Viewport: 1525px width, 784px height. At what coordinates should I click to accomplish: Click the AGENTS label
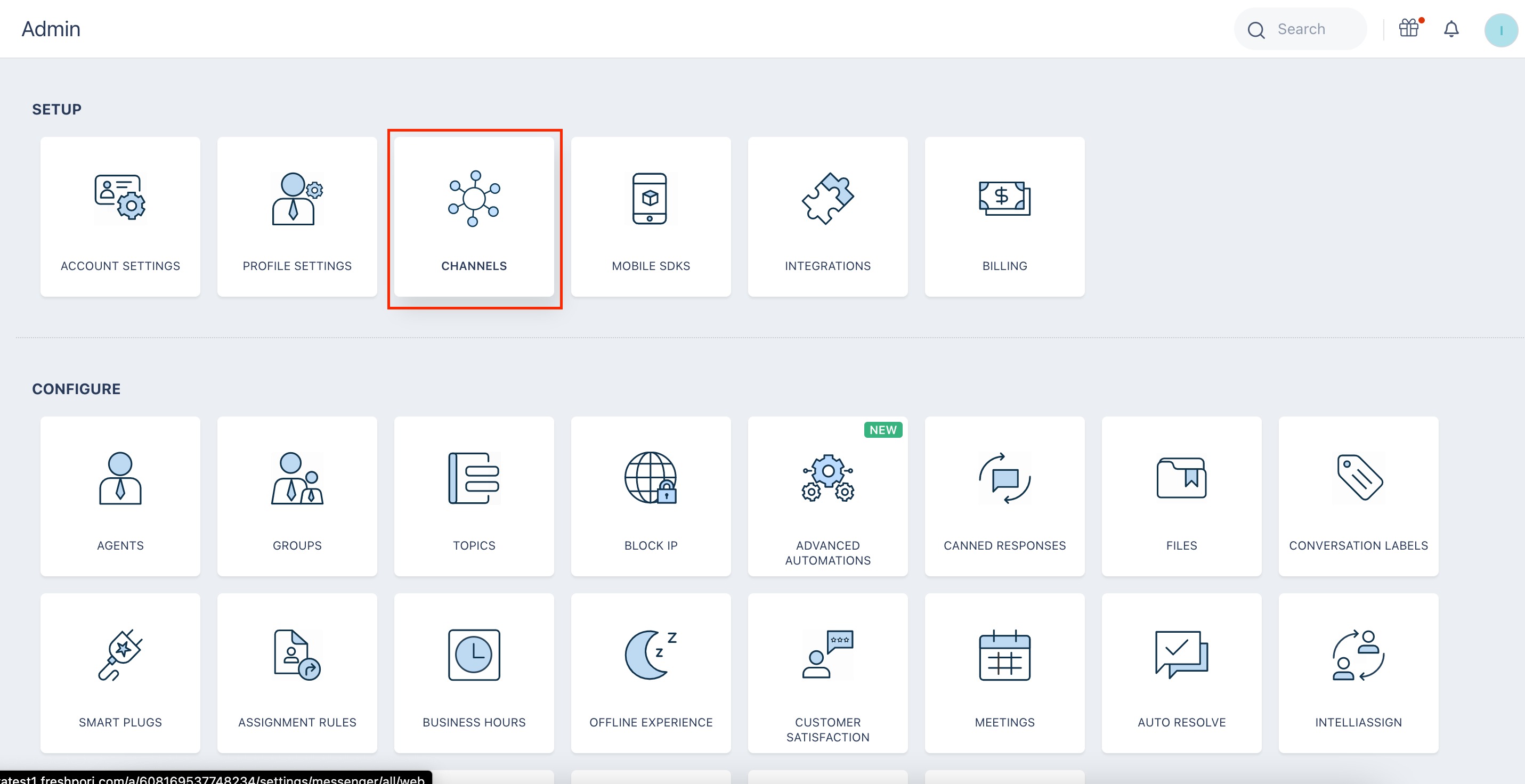point(120,545)
